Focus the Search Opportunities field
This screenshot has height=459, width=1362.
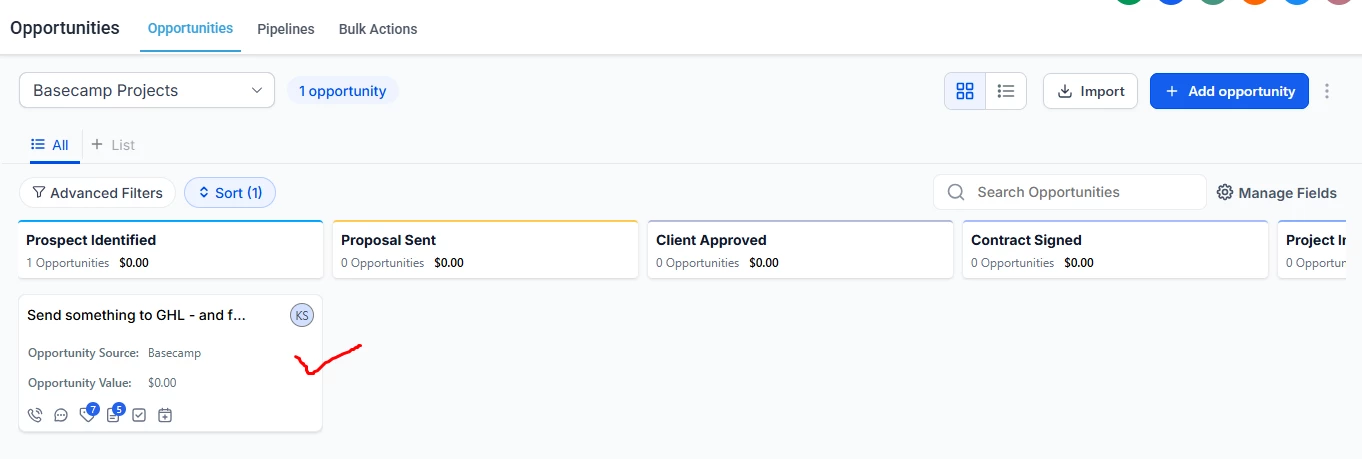click(x=1070, y=192)
